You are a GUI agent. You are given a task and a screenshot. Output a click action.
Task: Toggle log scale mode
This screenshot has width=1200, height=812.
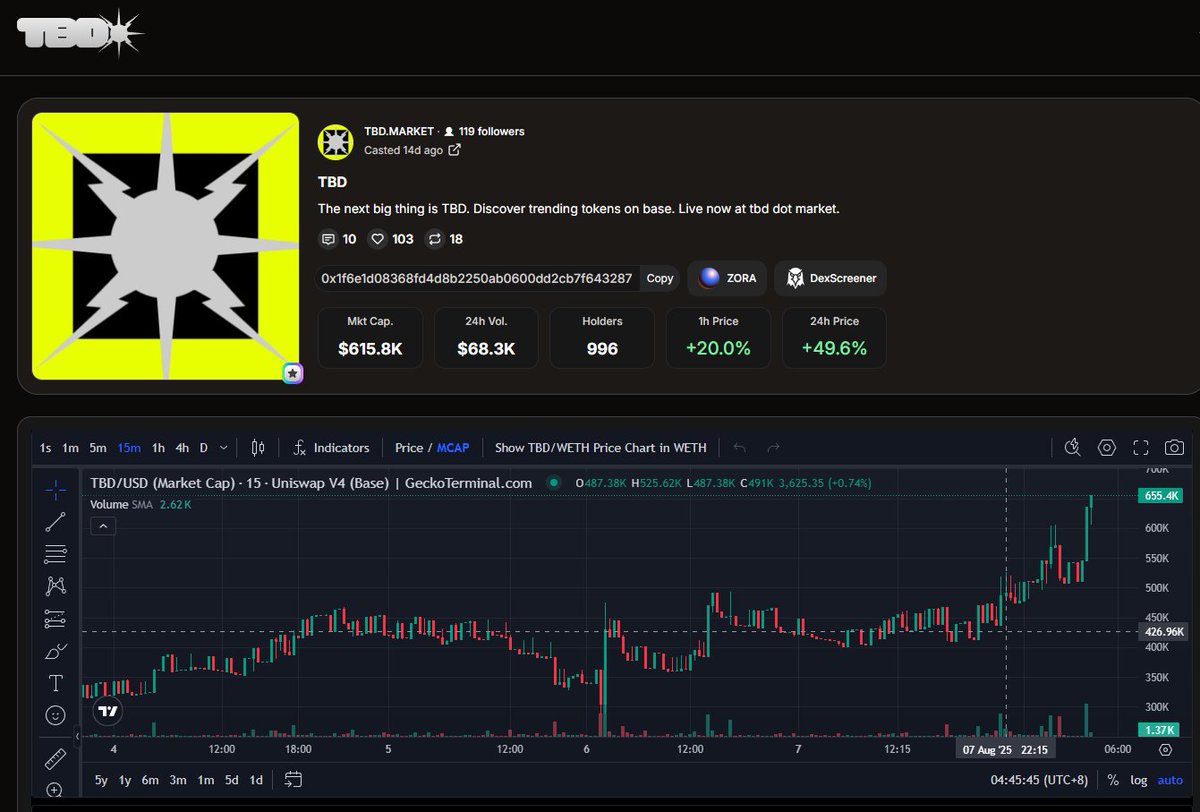tap(1139, 779)
